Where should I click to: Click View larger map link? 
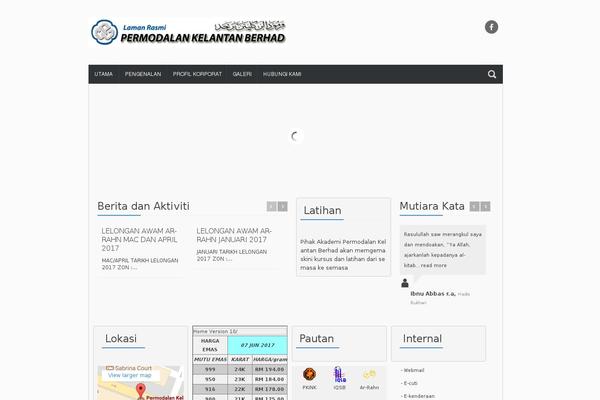[x=130, y=375]
